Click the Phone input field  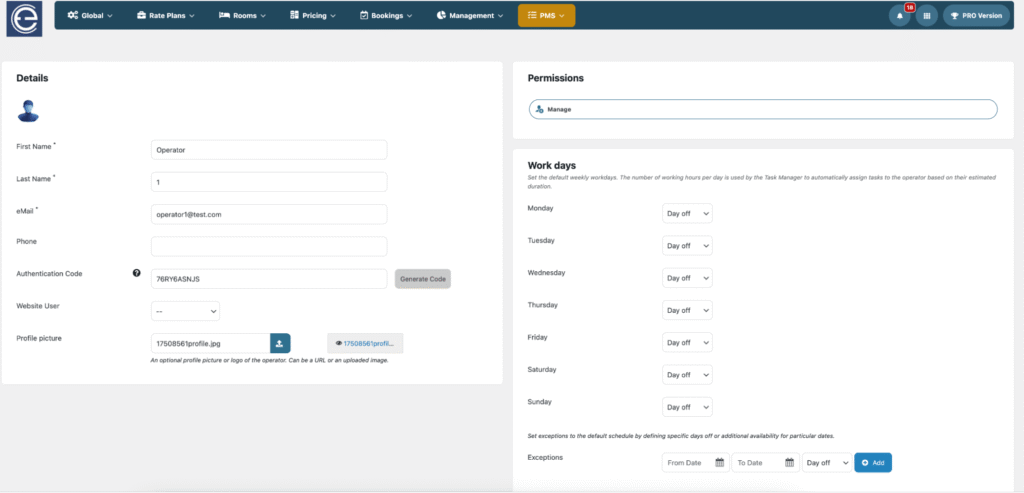coord(268,246)
